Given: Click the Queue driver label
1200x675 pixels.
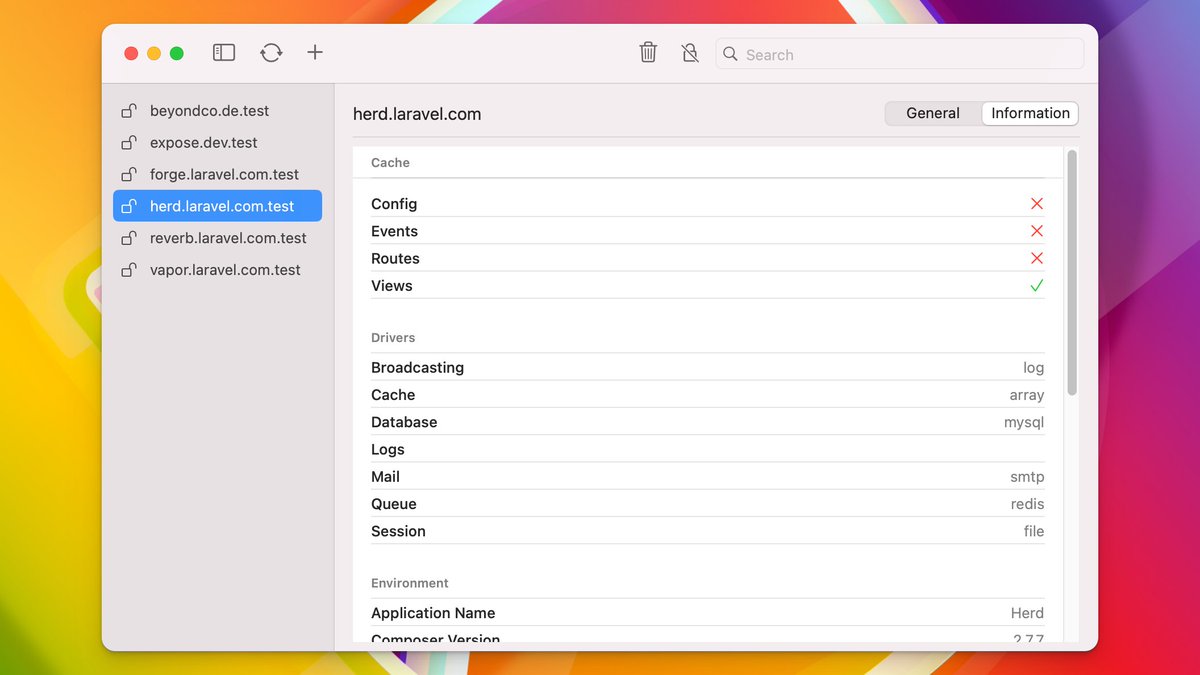Looking at the screenshot, I should (394, 504).
